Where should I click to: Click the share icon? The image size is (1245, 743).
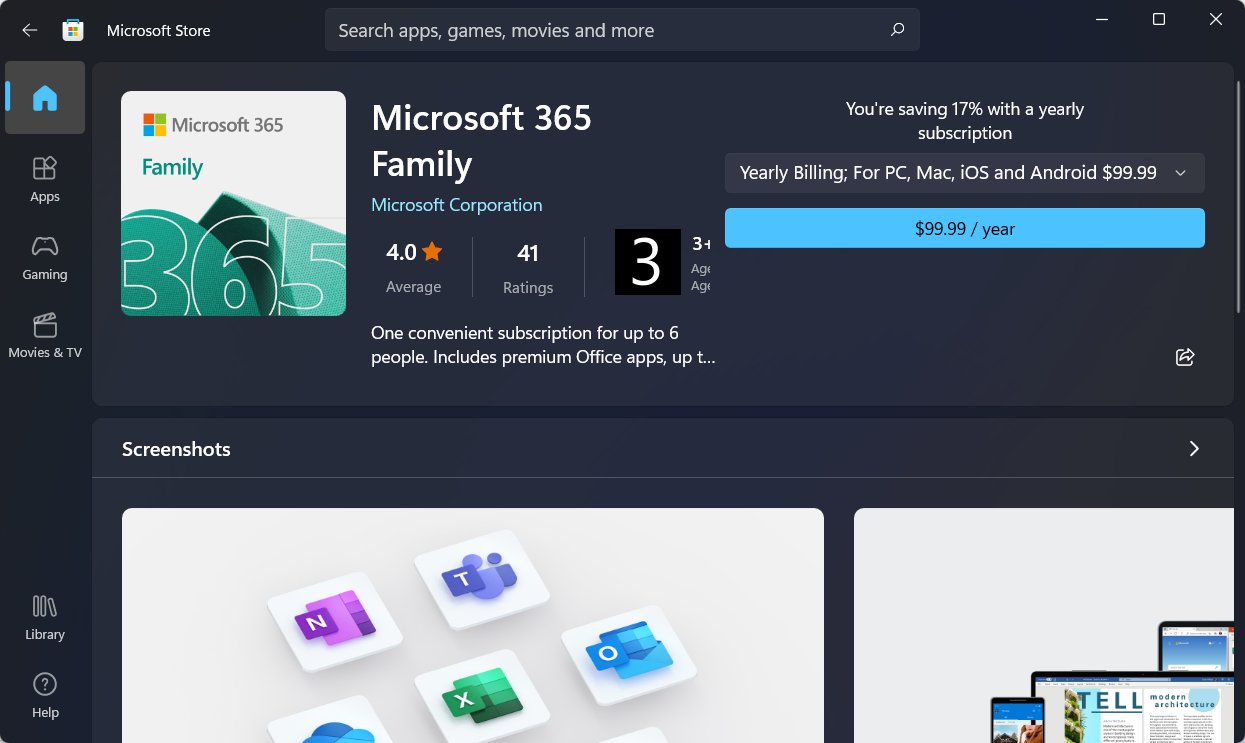(1185, 357)
